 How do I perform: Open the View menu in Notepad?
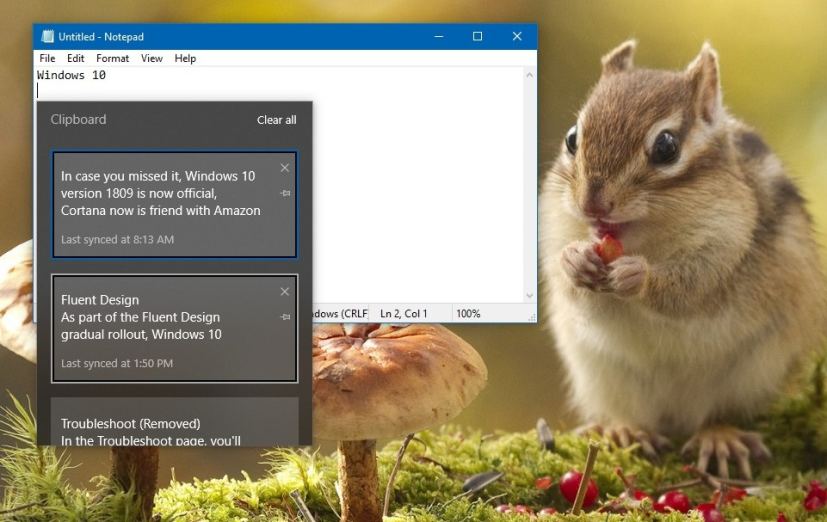point(152,59)
